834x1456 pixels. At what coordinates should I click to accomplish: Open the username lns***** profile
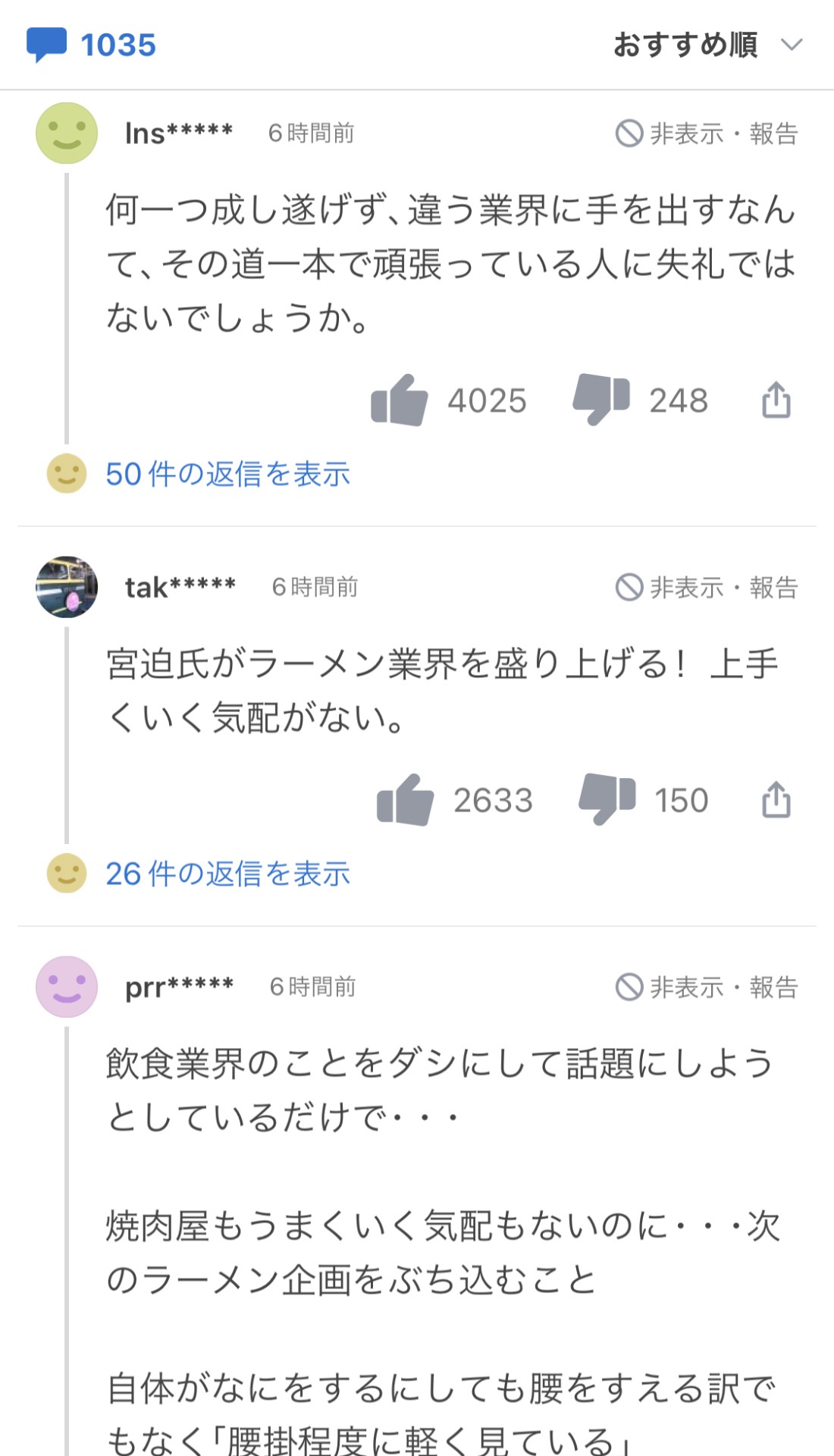179,133
